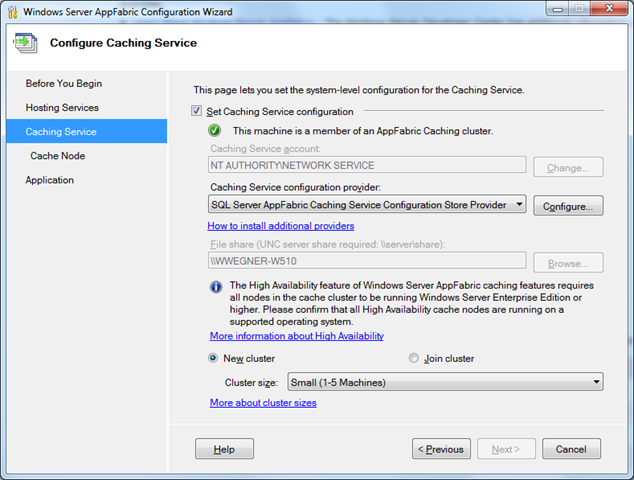Open the Cluster size dropdown
The width and height of the screenshot is (634, 480).
(445, 382)
